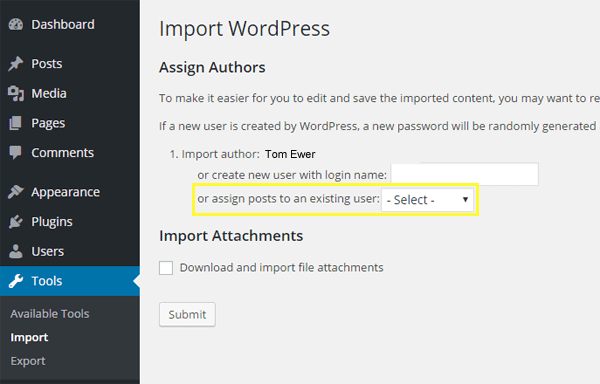Click the 'or assign posts to an existing user' label

(288, 199)
